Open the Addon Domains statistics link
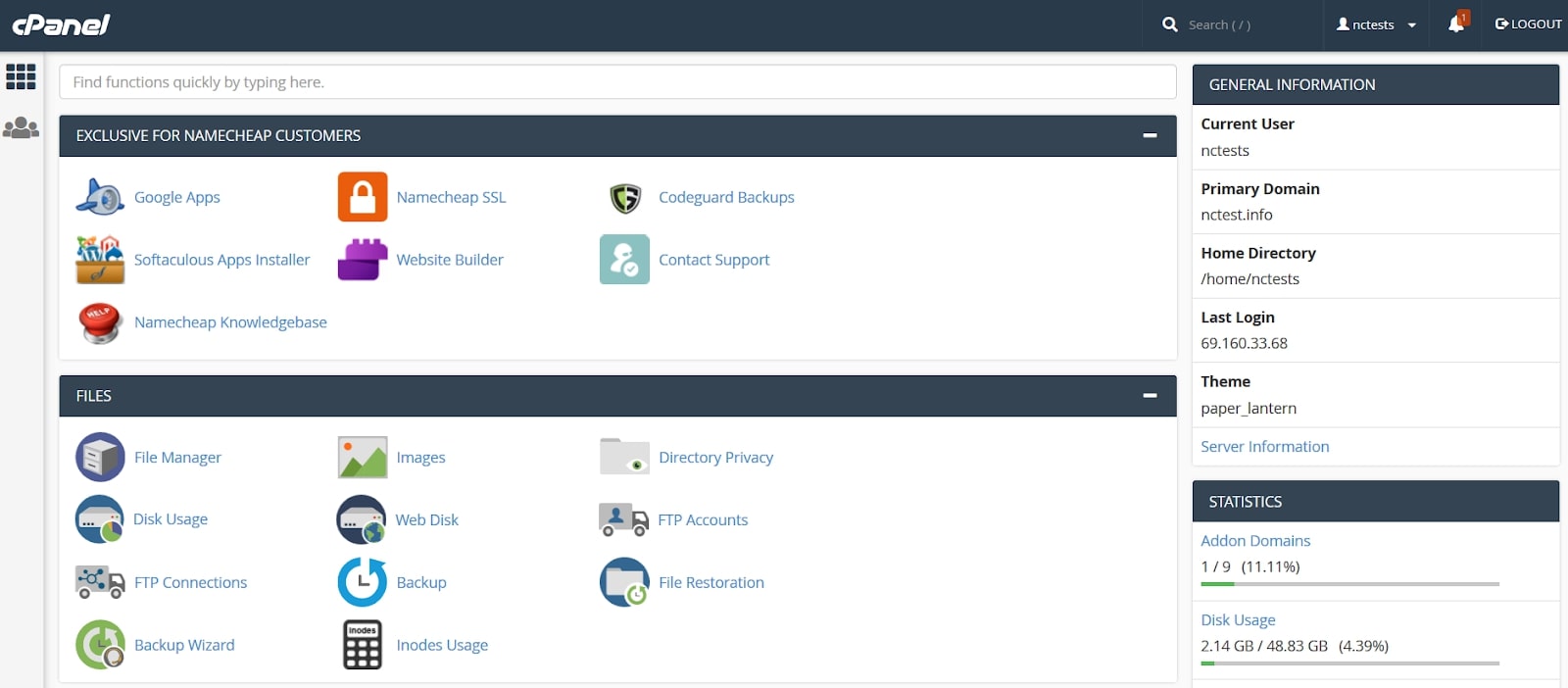 point(1255,541)
